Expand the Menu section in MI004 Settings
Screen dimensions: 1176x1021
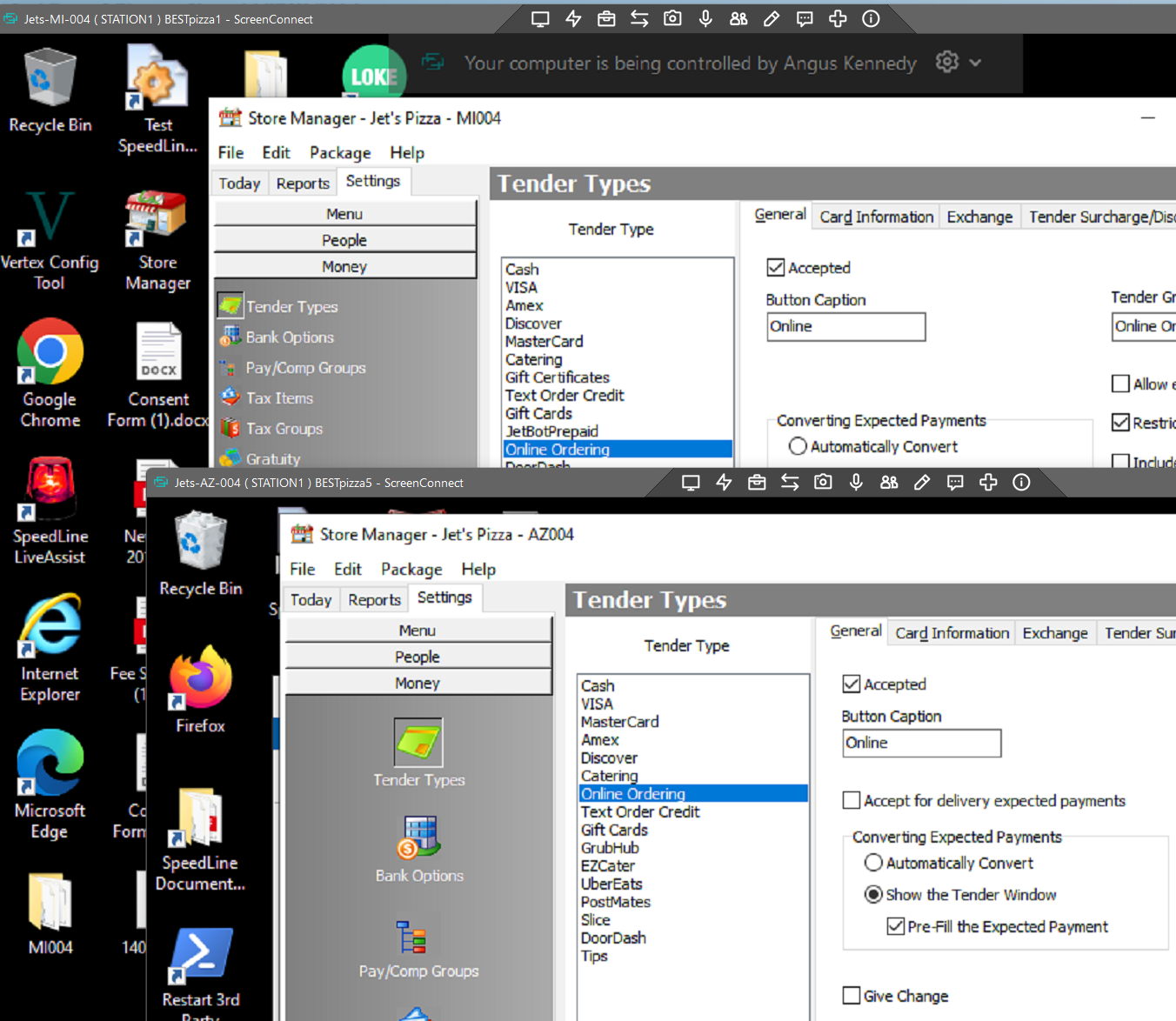[344, 214]
